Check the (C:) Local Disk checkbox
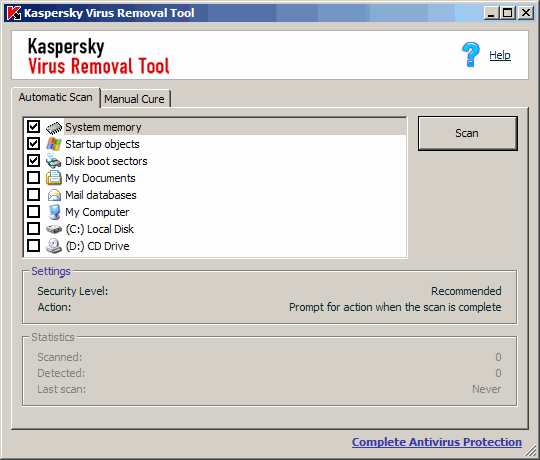Viewport: 540px width, 460px height. [x=33, y=229]
